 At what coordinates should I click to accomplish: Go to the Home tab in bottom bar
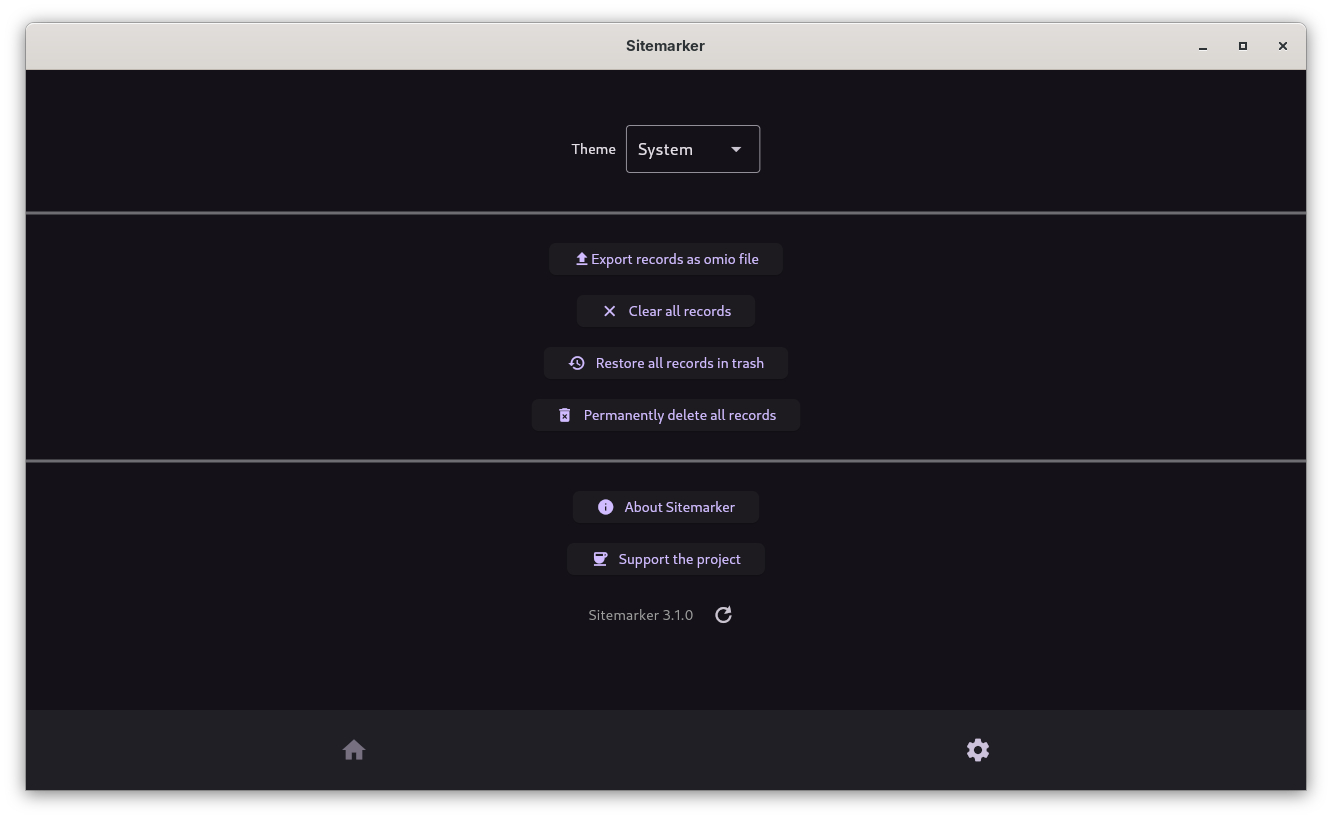point(354,750)
